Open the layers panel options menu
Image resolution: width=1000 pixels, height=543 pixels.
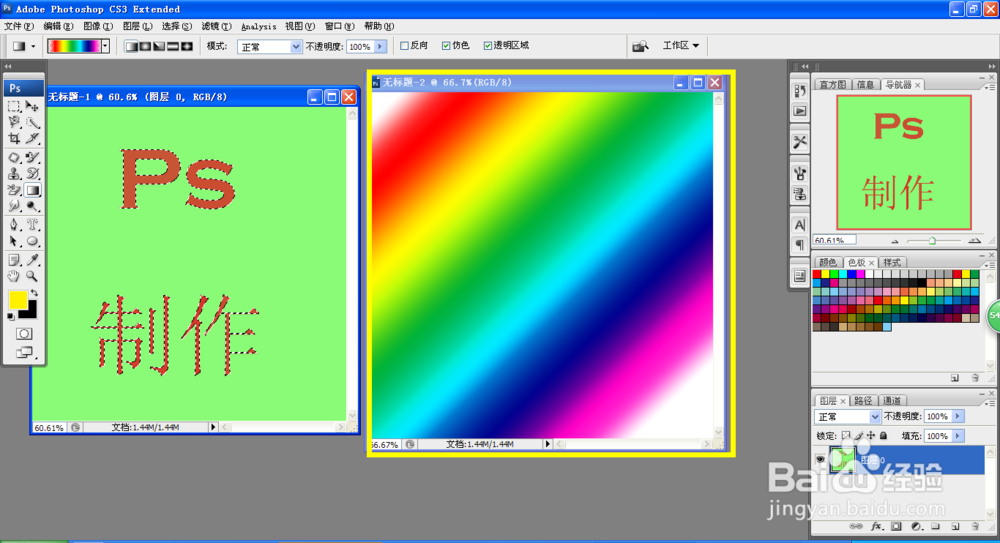point(989,403)
